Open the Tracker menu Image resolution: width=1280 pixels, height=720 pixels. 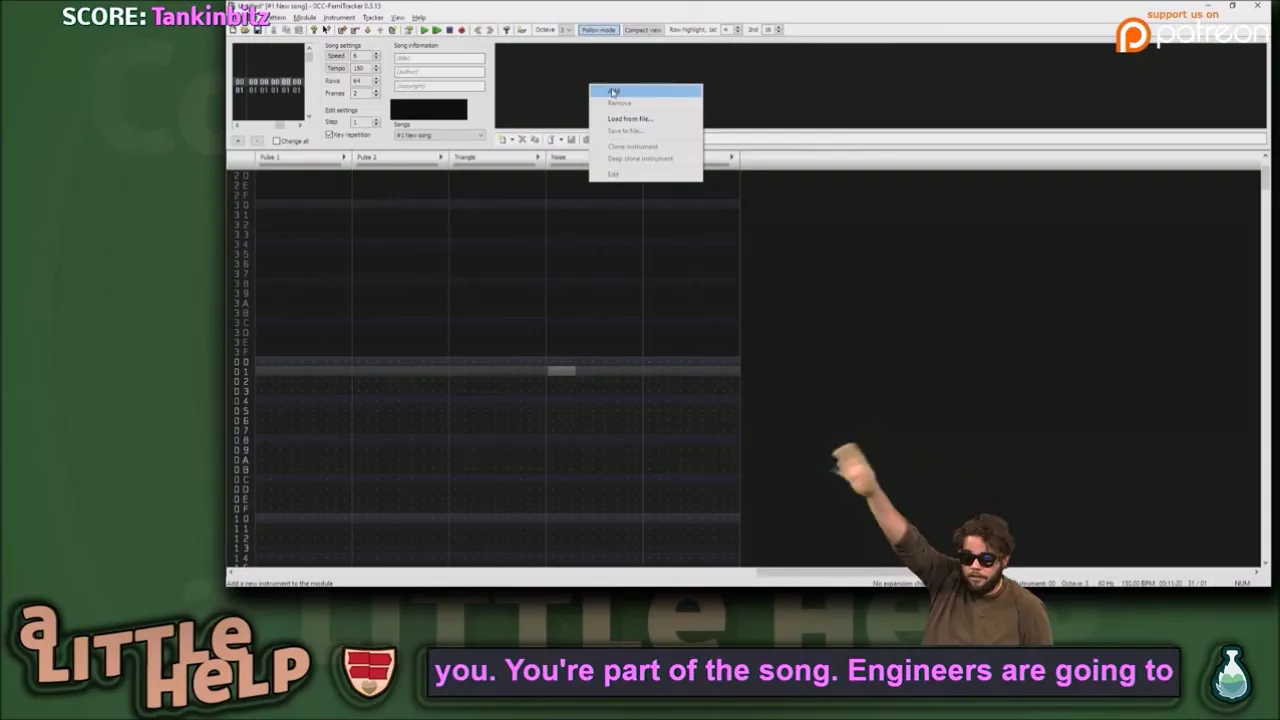pyautogui.click(x=373, y=17)
